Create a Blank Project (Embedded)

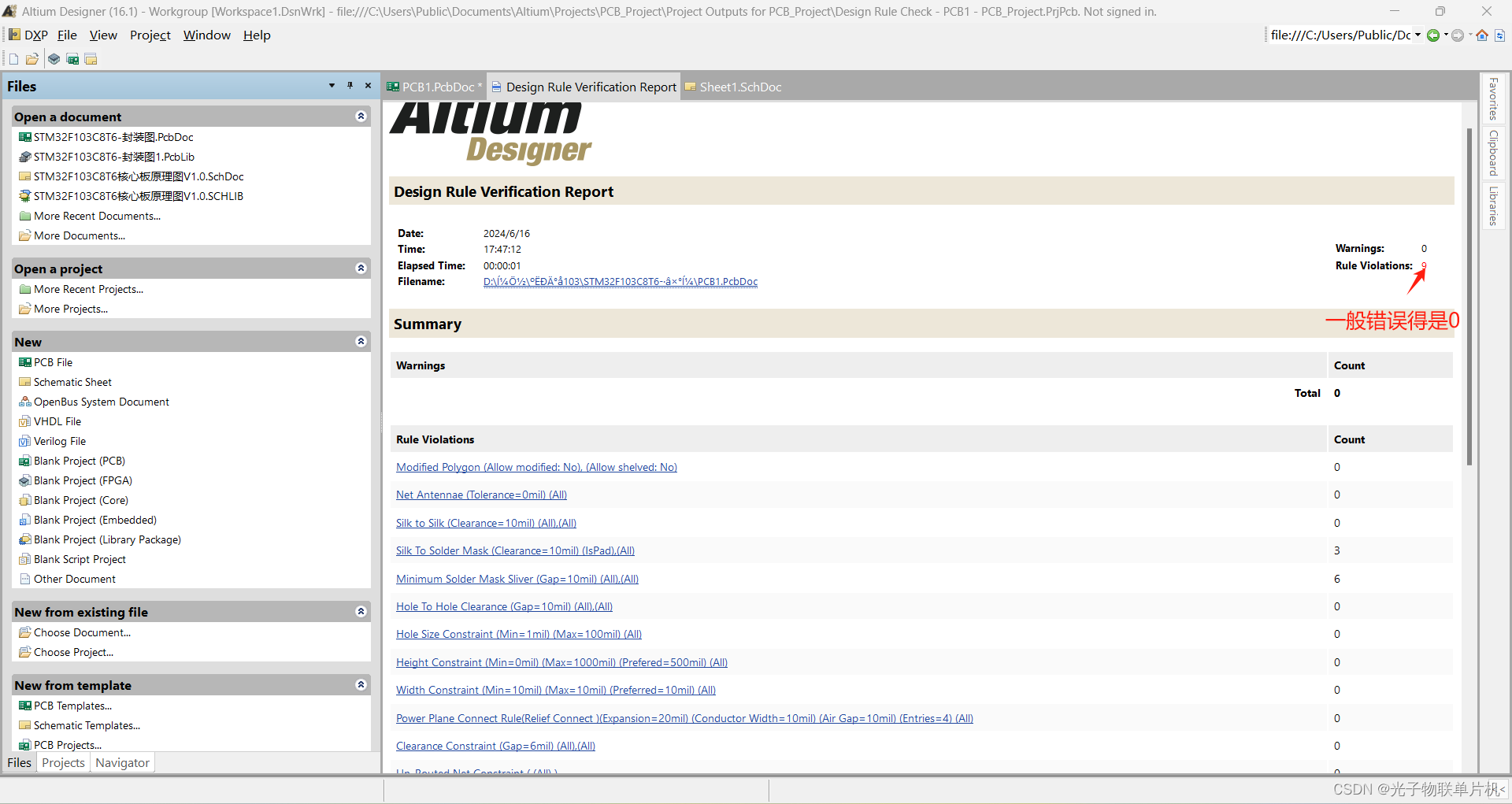(95, 520)
